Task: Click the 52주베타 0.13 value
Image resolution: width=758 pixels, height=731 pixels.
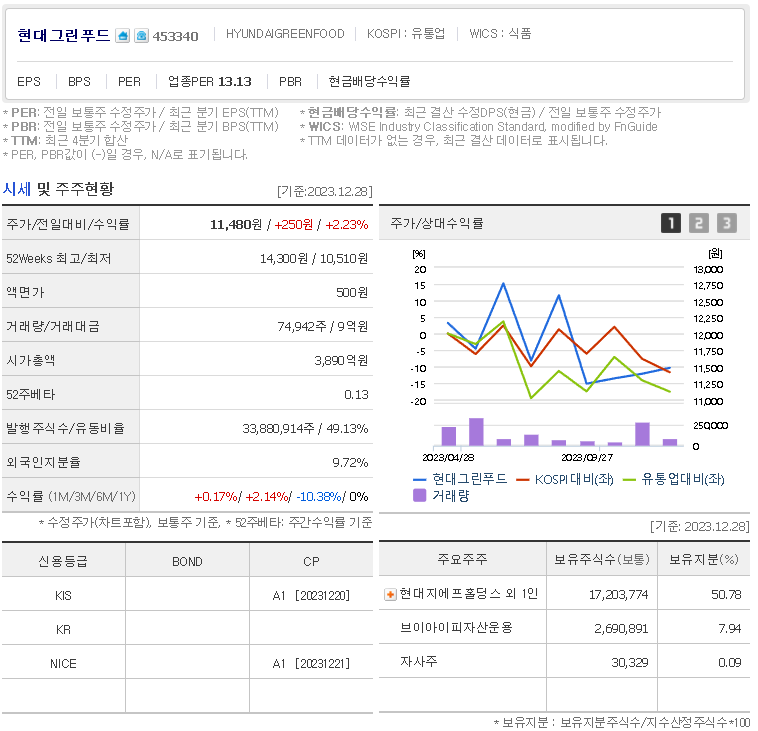Action: click(356, 395)
